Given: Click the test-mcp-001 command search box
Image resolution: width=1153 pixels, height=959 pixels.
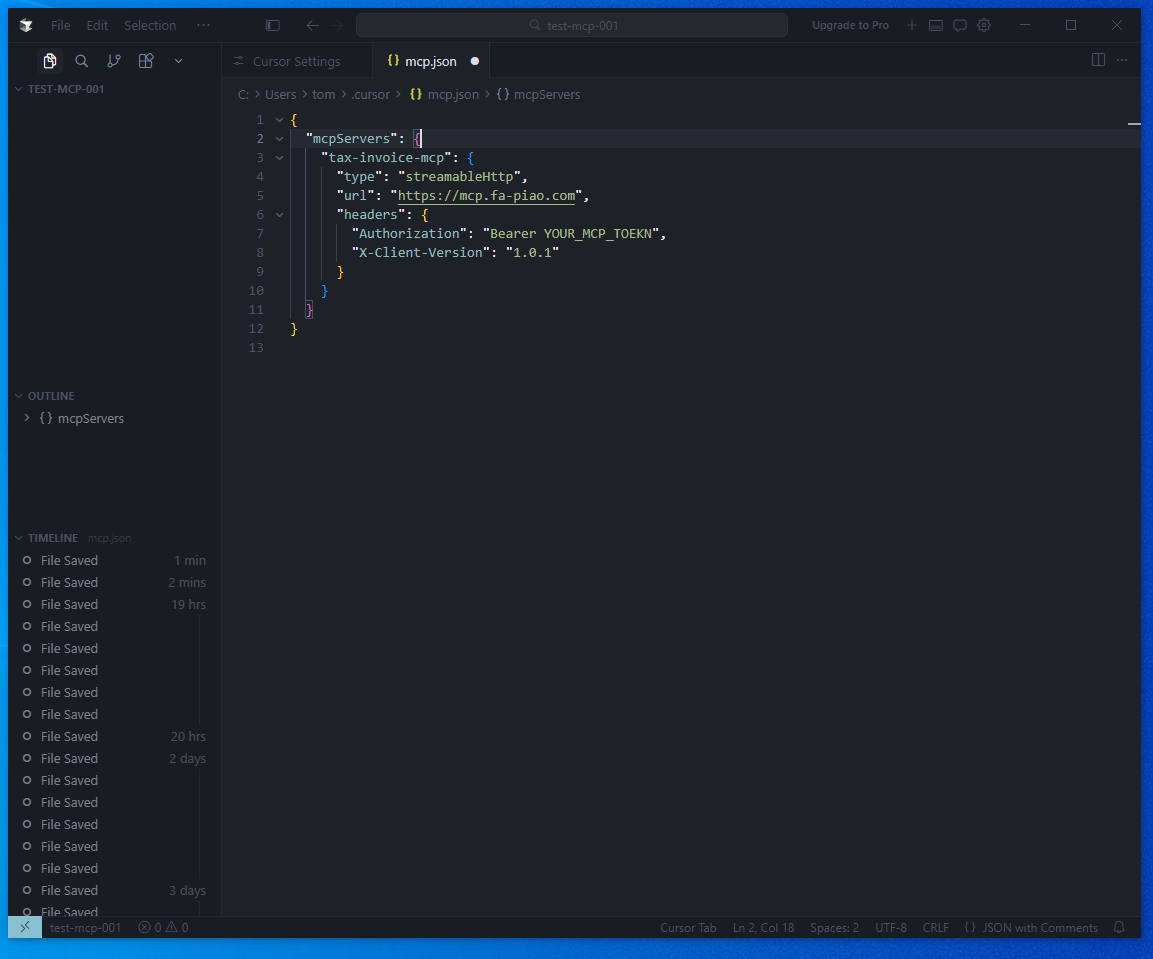Looking at the screenshot, I should pos(571,25).
